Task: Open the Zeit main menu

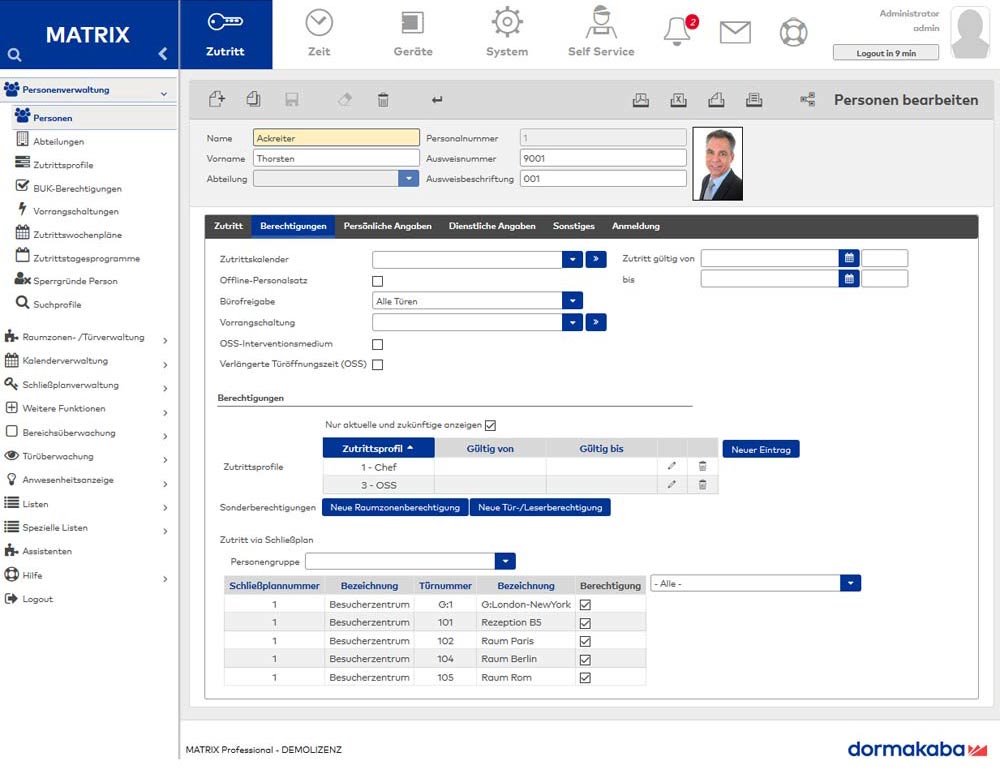Action: 319,33
